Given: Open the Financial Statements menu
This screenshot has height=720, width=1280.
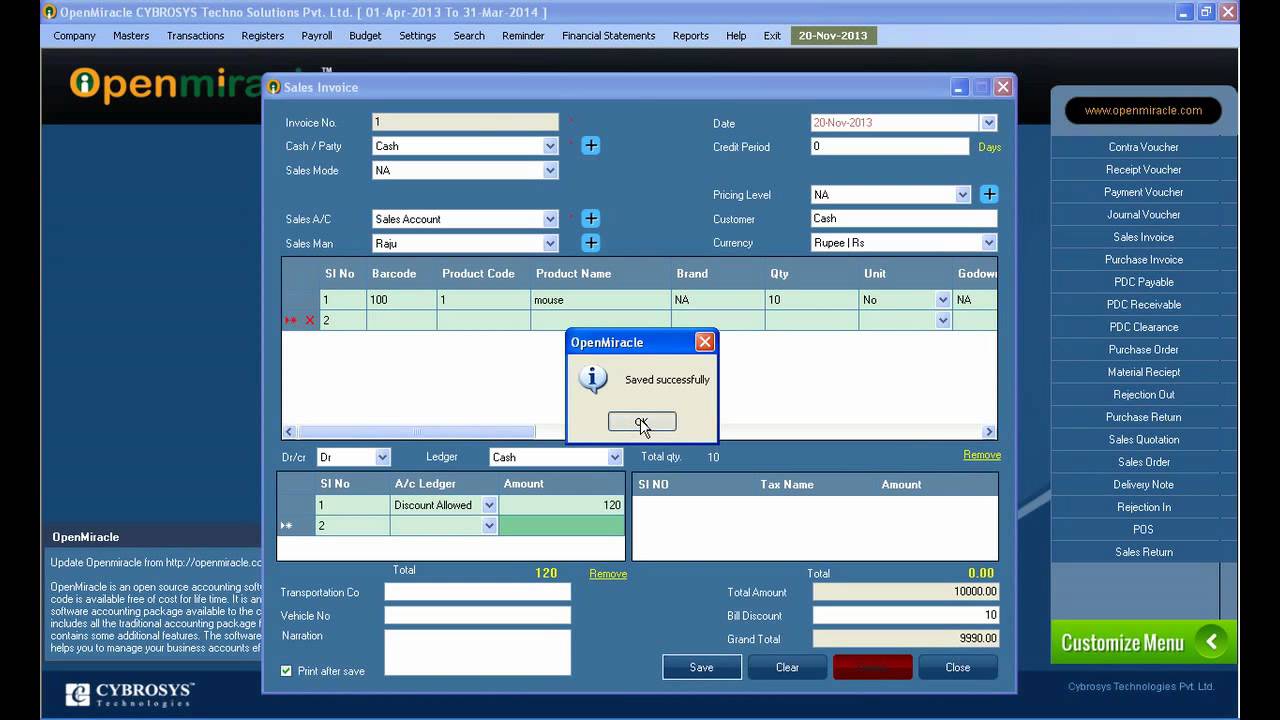Looking at the screenshot, I should pyautogui.click(x=609, y=35).
